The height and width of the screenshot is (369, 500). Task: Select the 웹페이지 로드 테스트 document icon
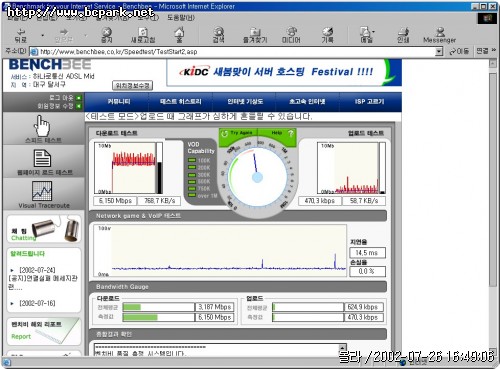tap(42, 158)
